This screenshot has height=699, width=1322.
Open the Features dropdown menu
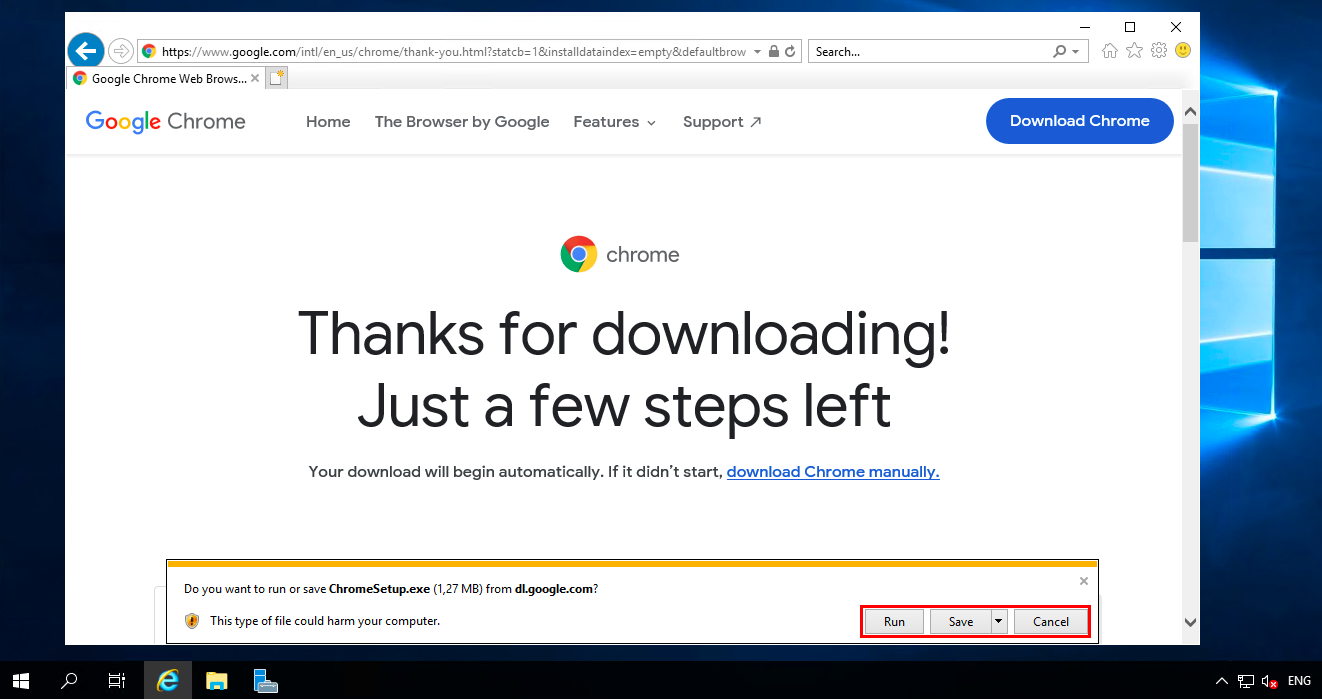point(615,122)
